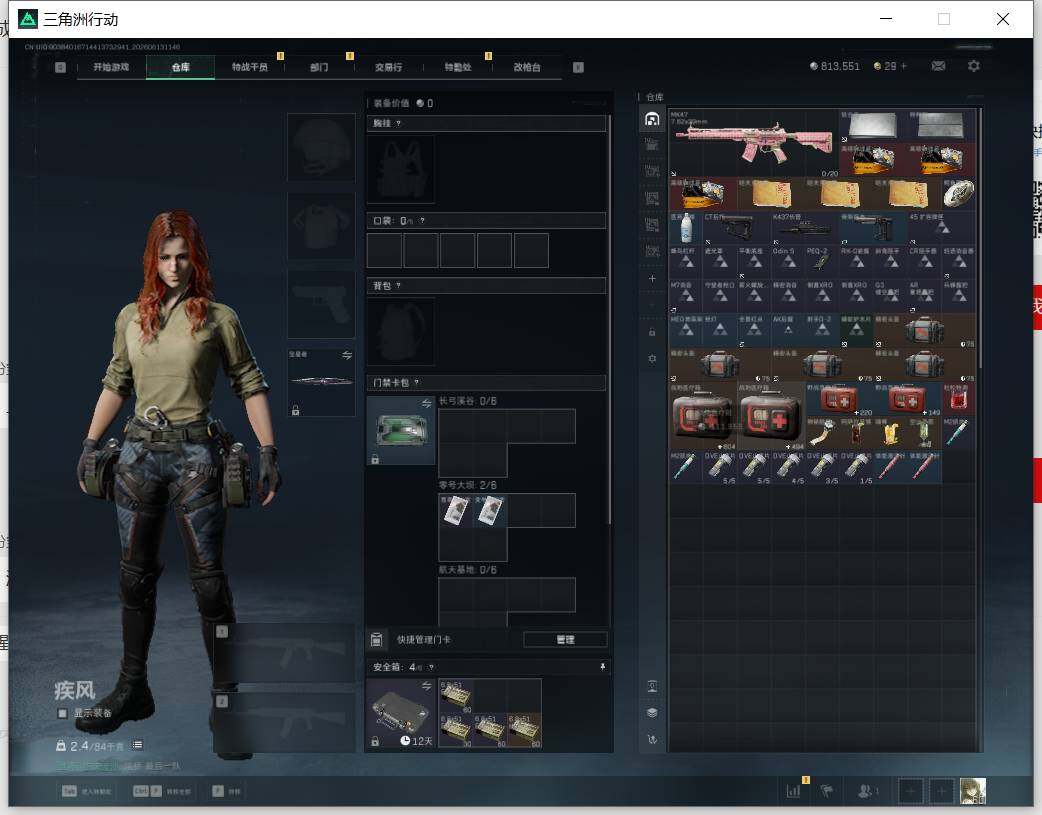
Task: Open the warehouse sidebar settings gear
Action: pos(652,358)
